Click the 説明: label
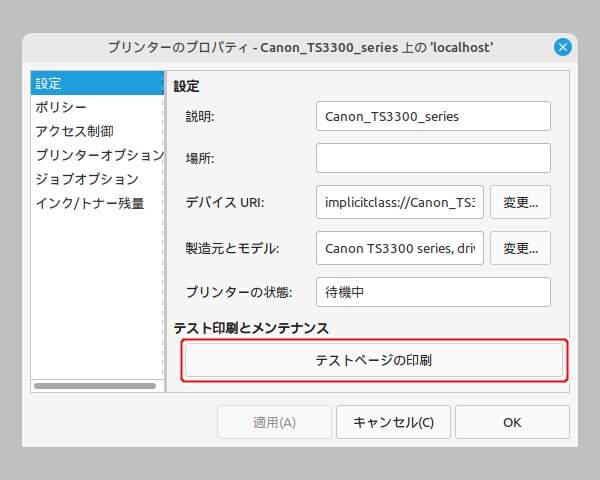Image resolution: width=600 pixels, height=480 pixels. 200,116
